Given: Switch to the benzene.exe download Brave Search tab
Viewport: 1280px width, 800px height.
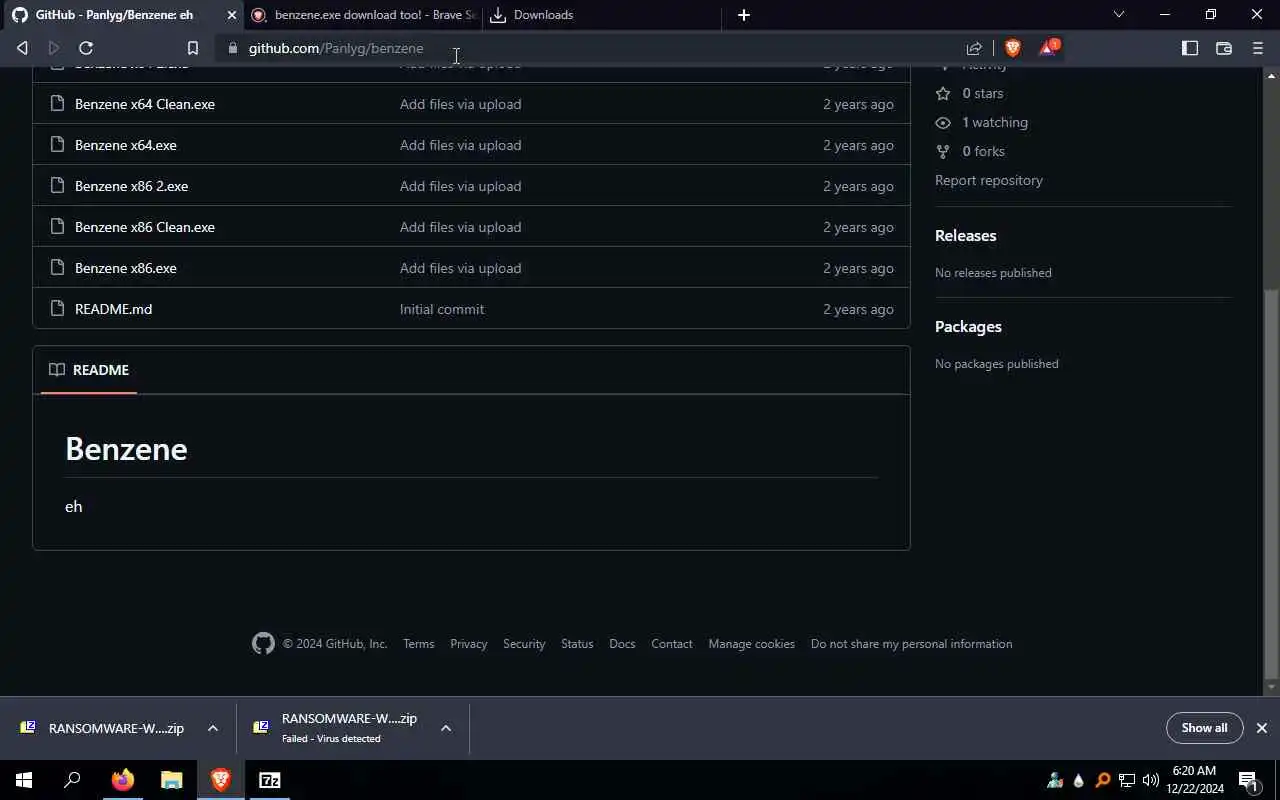Looking at the screenshot, I should (x=363, y=15).
